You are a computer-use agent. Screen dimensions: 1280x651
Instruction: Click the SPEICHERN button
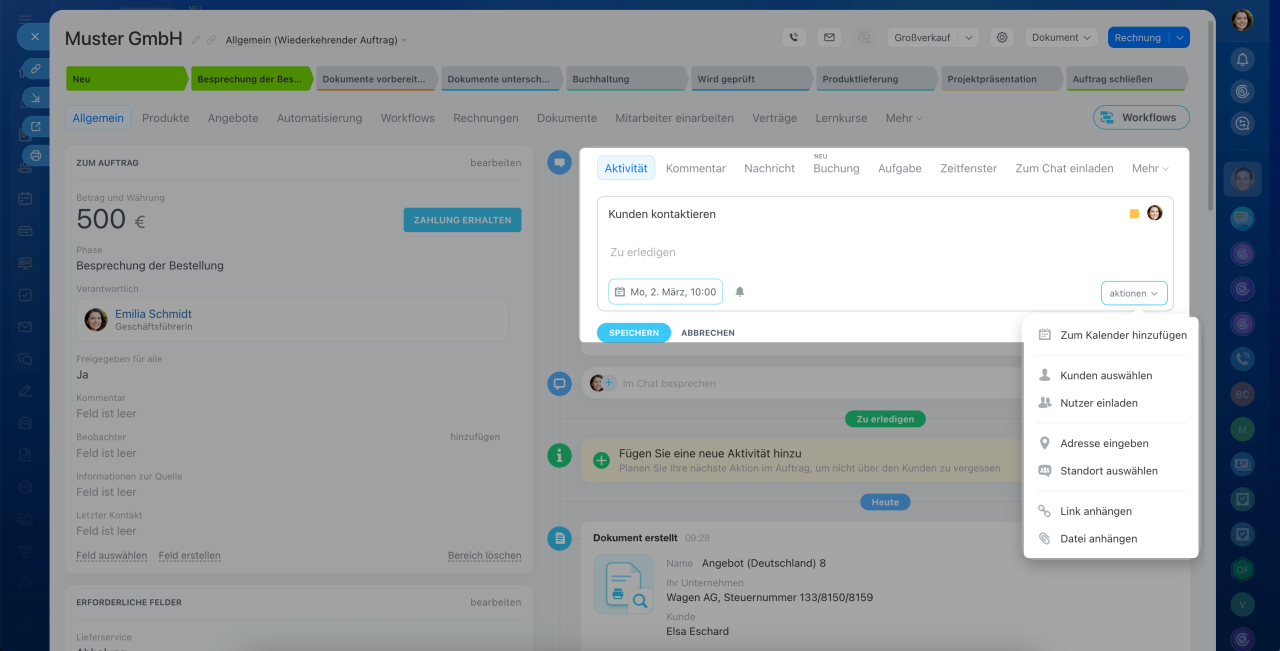click(633, 333)
